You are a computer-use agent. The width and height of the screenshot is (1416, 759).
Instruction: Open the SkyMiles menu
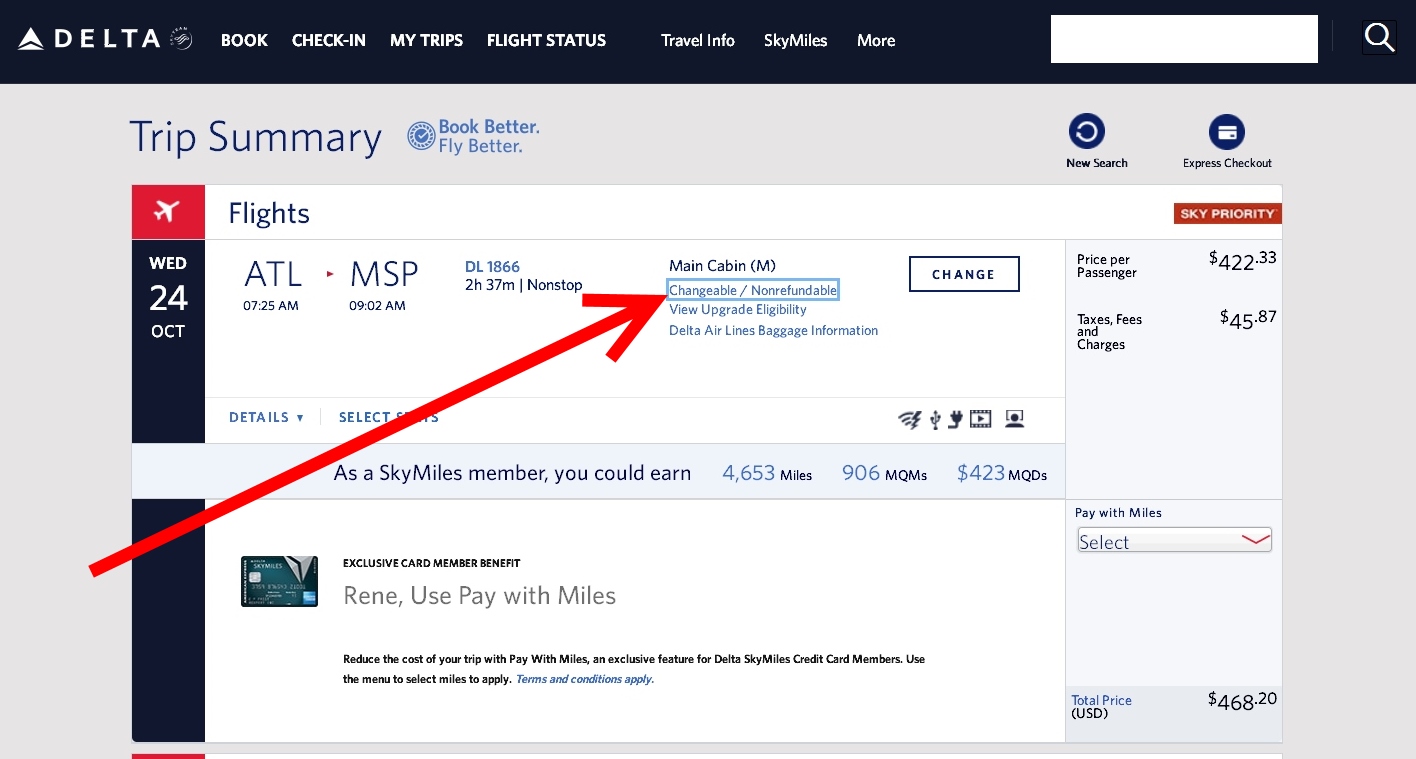(795, 41)
